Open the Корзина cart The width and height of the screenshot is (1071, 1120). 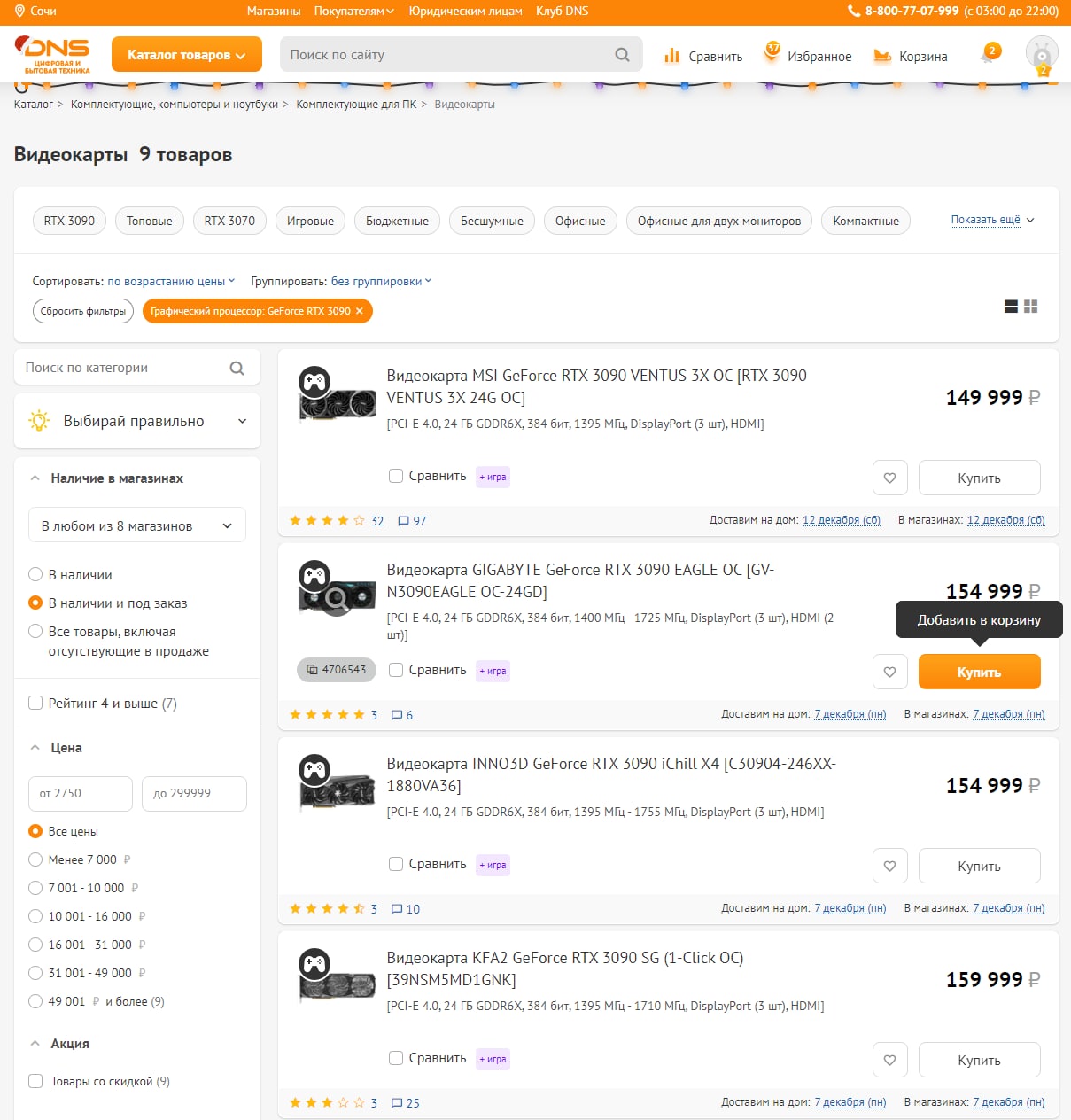(911, 56)
